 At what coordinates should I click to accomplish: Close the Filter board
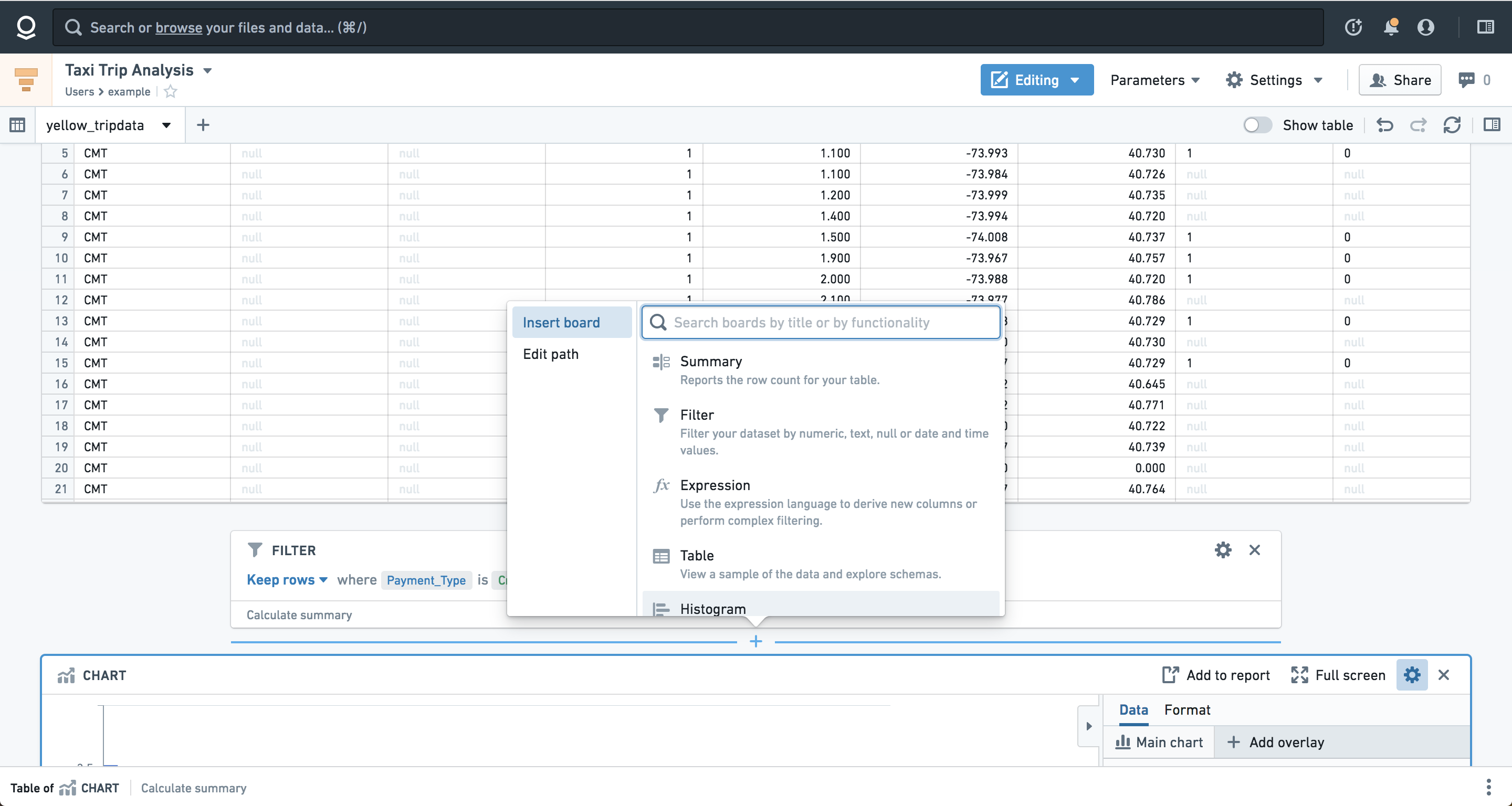tap(1255, 549)
